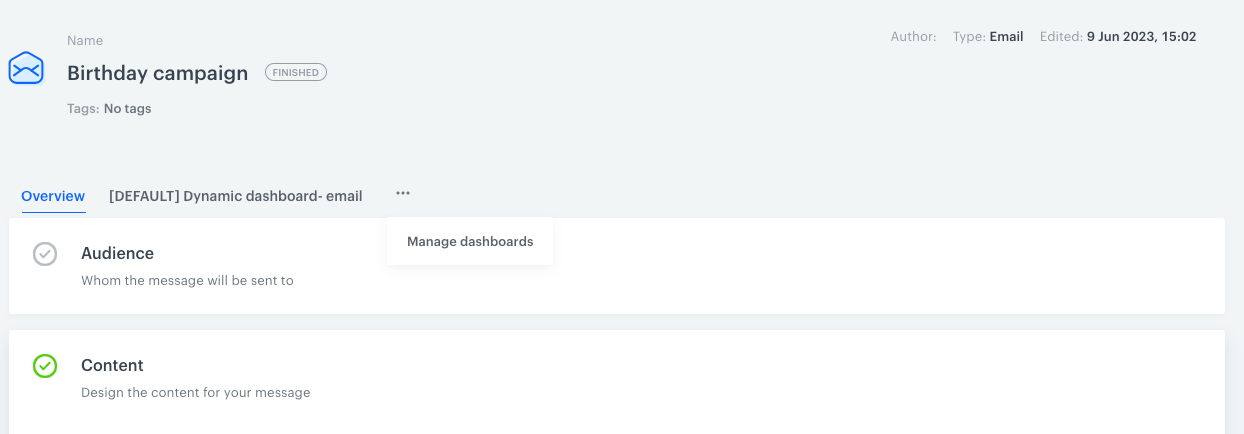Click the Name label above campaign title

point(85,41)
